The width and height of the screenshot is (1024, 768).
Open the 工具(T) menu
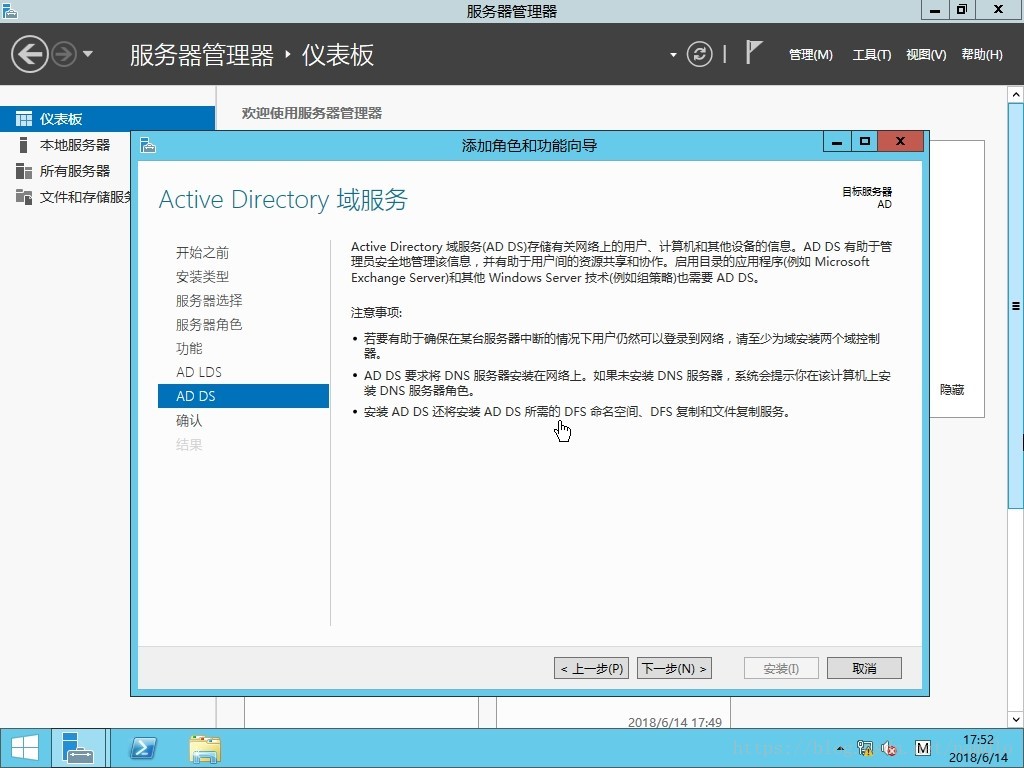click(871, 55)
